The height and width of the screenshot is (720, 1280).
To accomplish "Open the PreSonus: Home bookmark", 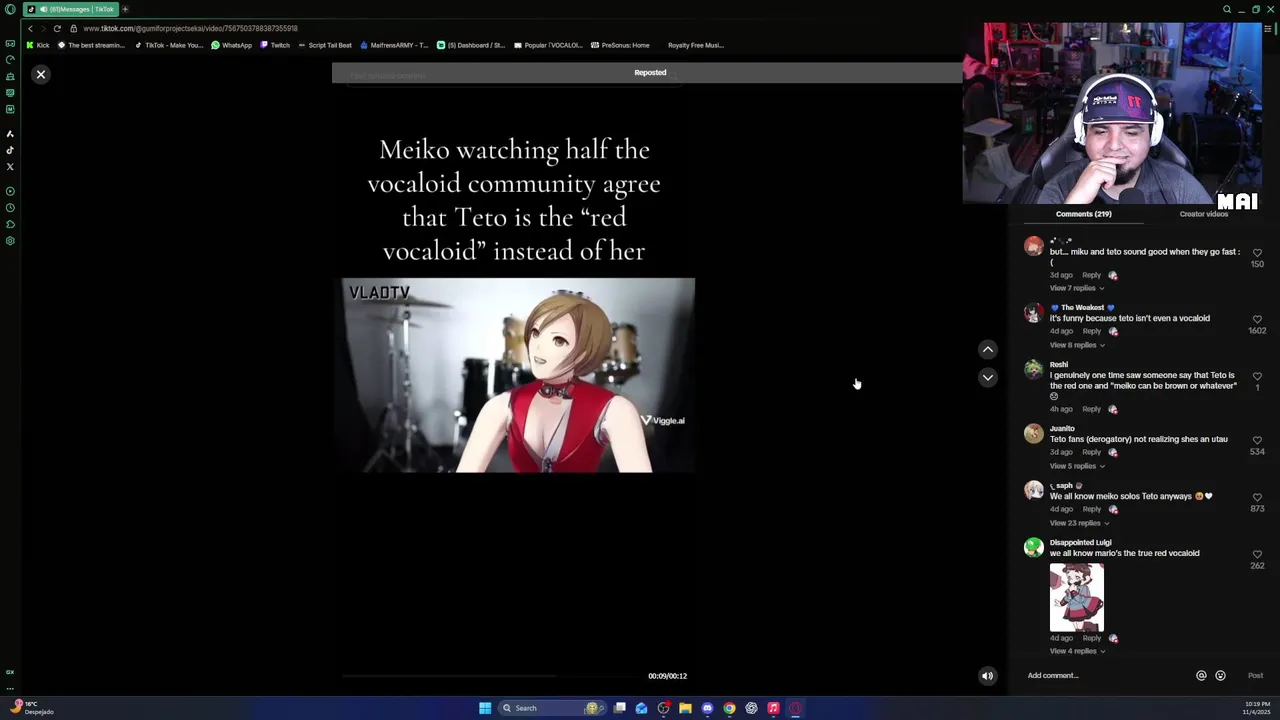I will pos(620,45).
